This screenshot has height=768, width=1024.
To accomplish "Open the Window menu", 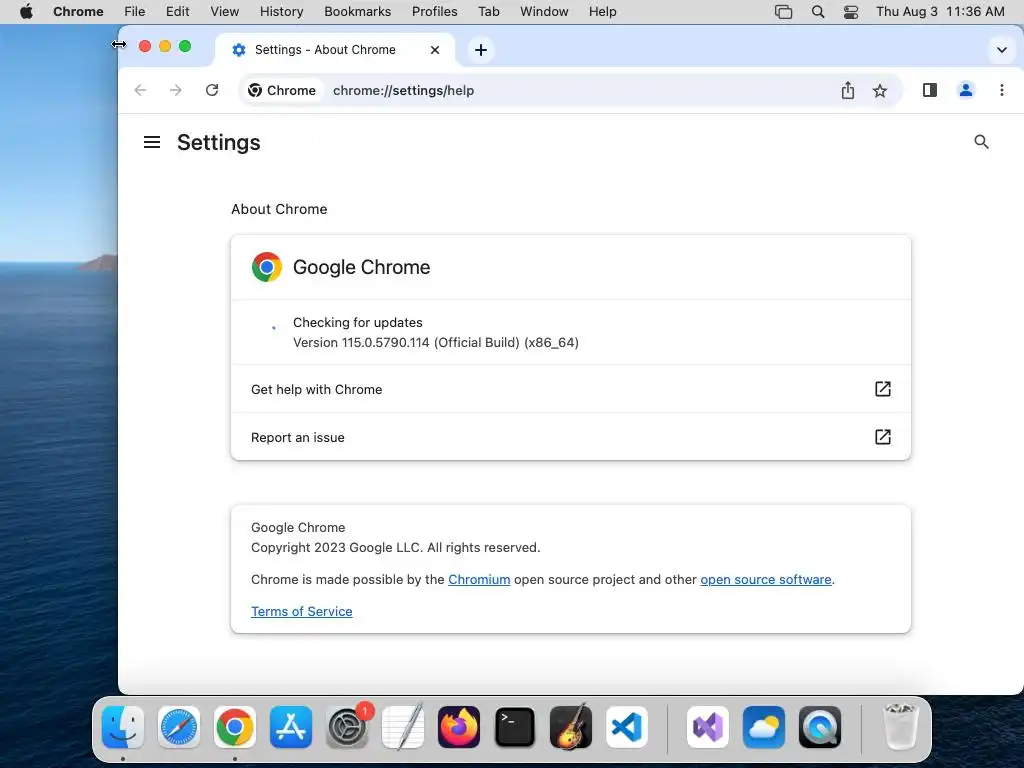I will 544,12.
